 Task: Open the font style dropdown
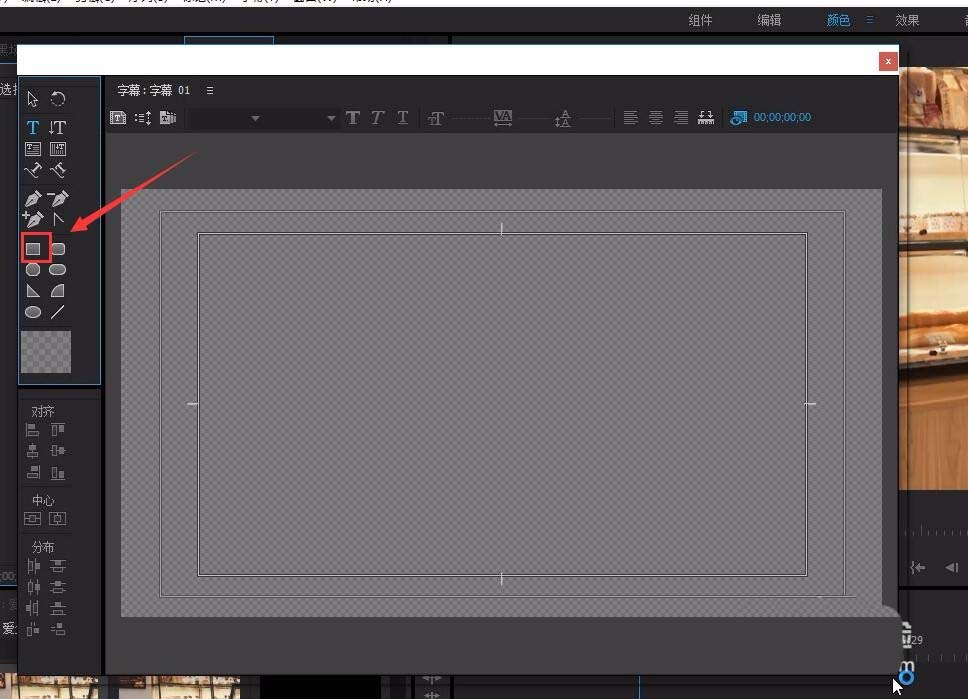coord(302,118)
